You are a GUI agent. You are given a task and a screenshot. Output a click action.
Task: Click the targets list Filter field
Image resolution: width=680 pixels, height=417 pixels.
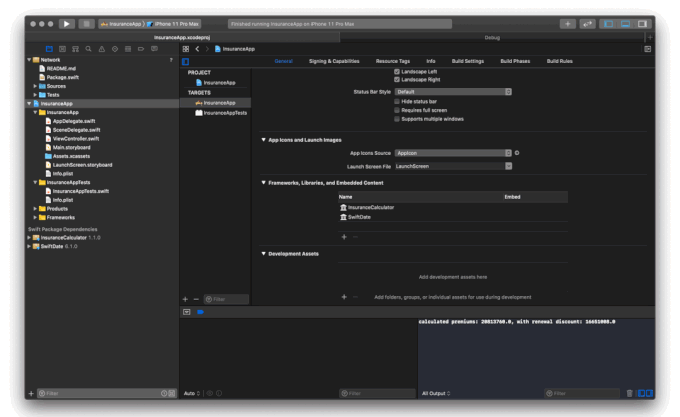point(226,299)
